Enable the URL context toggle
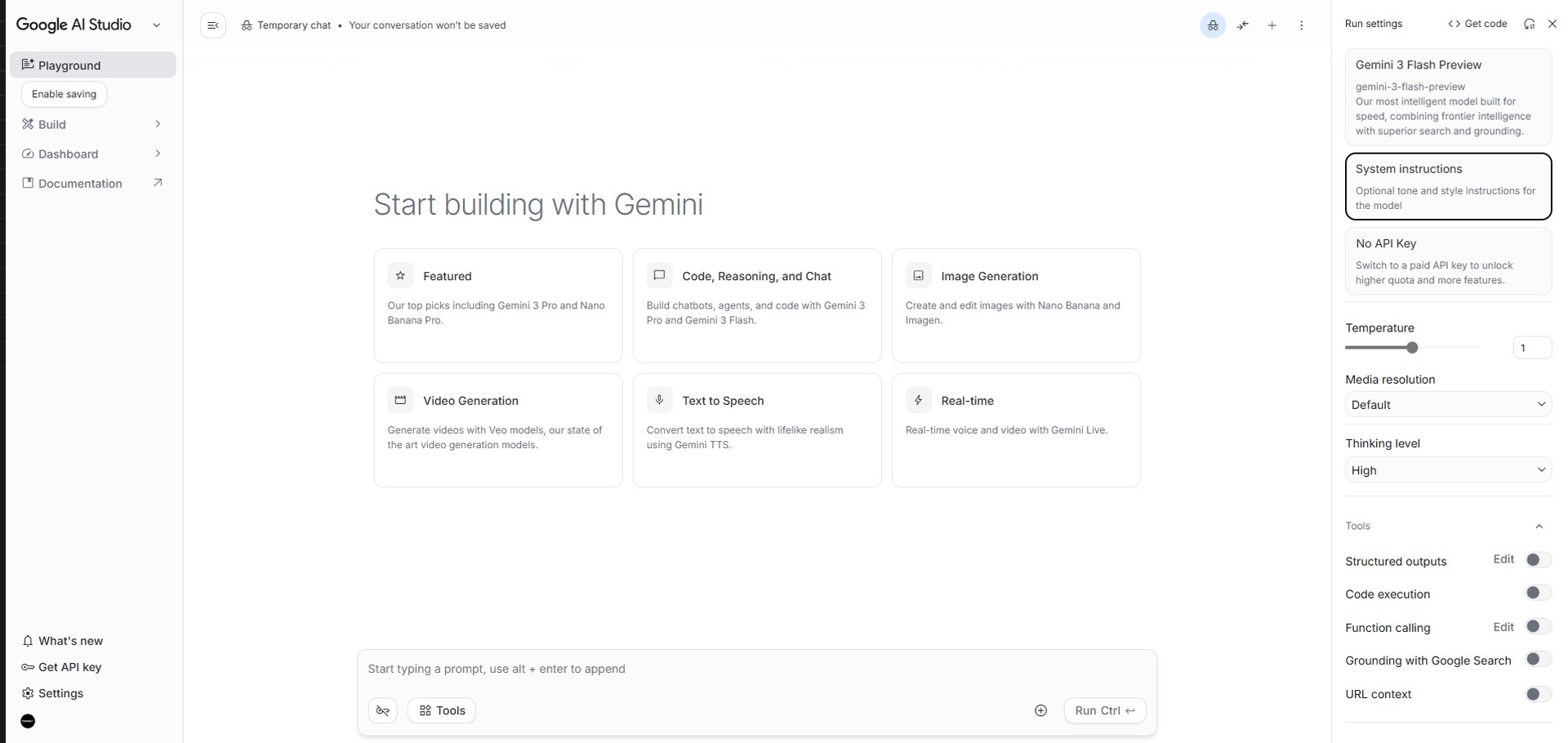The height and width of the screenshot is (743, 1568). tap(1538, 694)
